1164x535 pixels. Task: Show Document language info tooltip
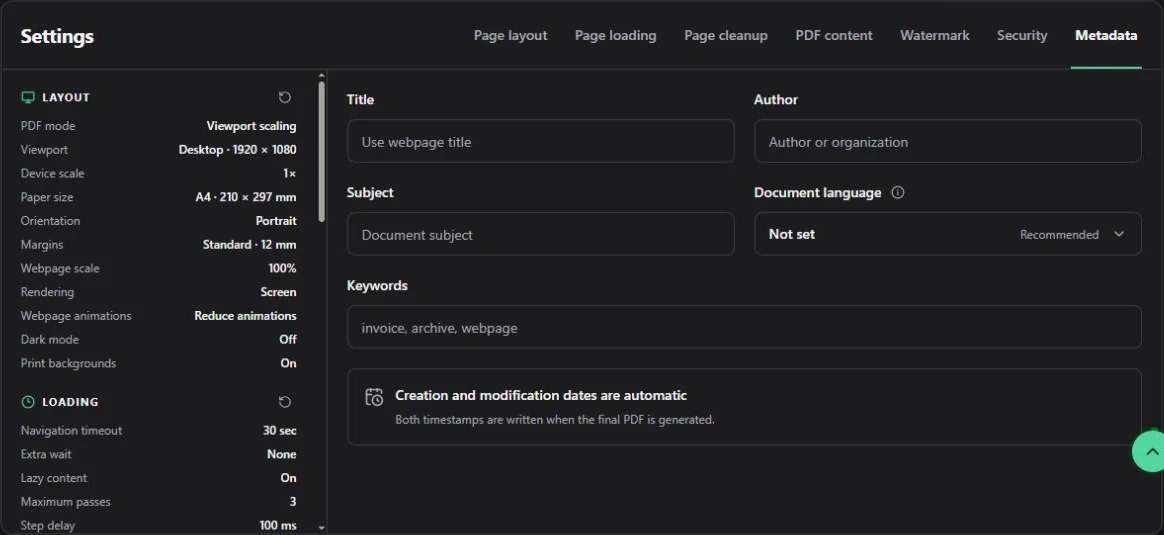click(x=897, y=192)
